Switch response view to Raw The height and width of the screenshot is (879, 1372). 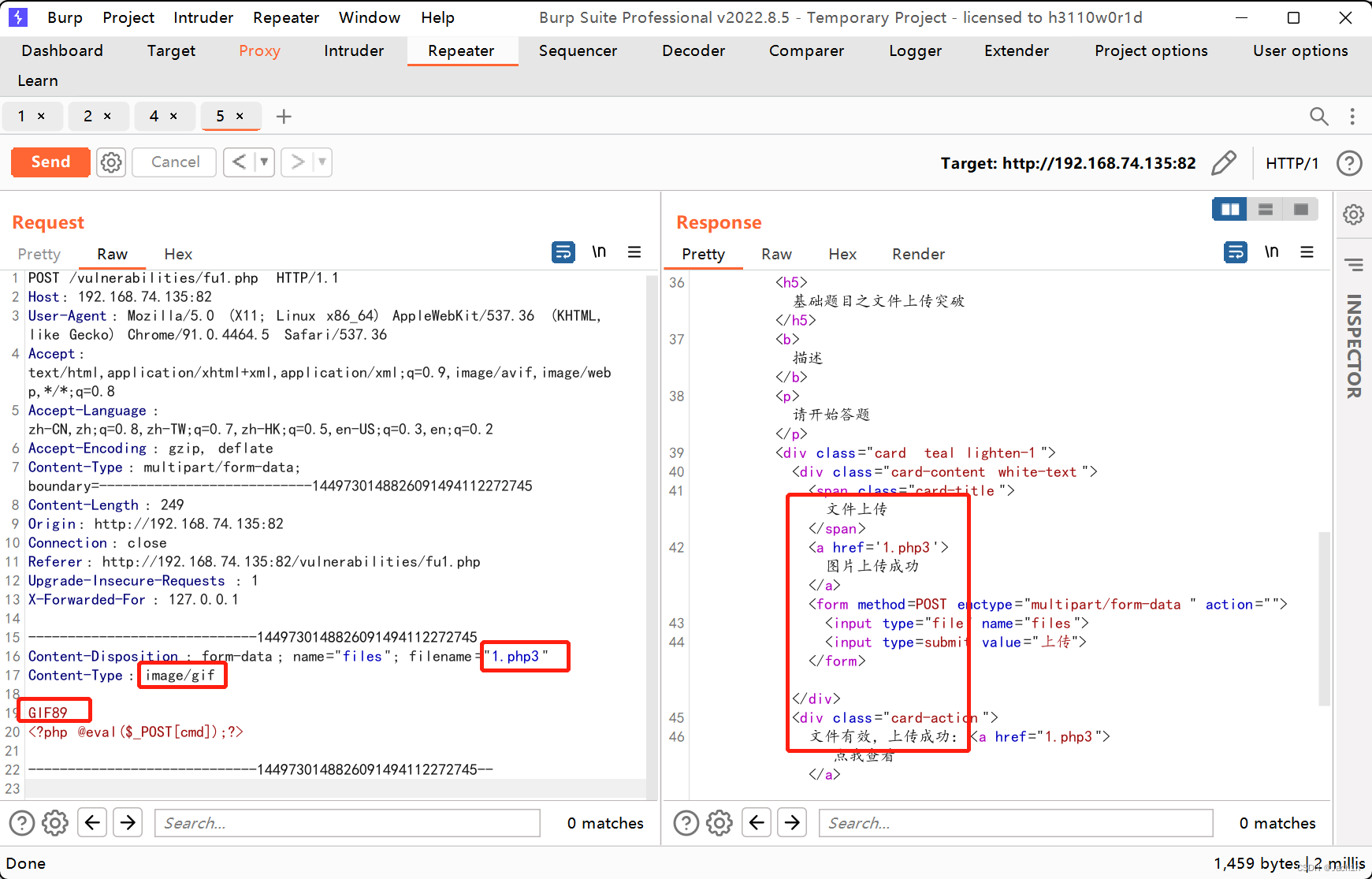pos(776,254)
